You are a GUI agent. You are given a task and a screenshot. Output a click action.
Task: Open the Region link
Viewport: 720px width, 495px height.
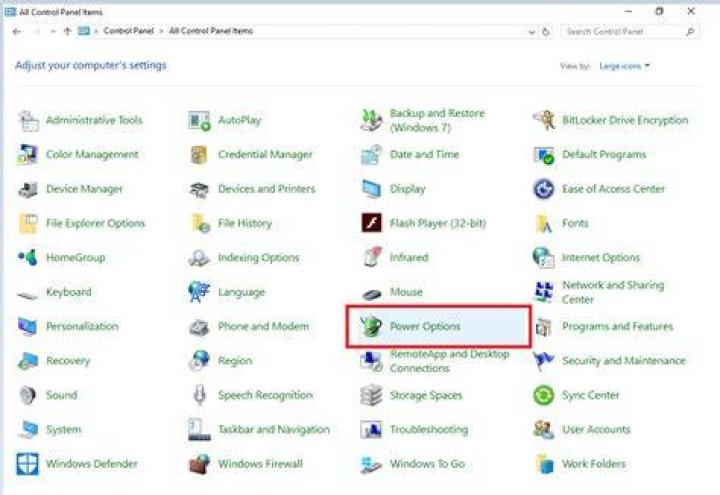[235, 361]
